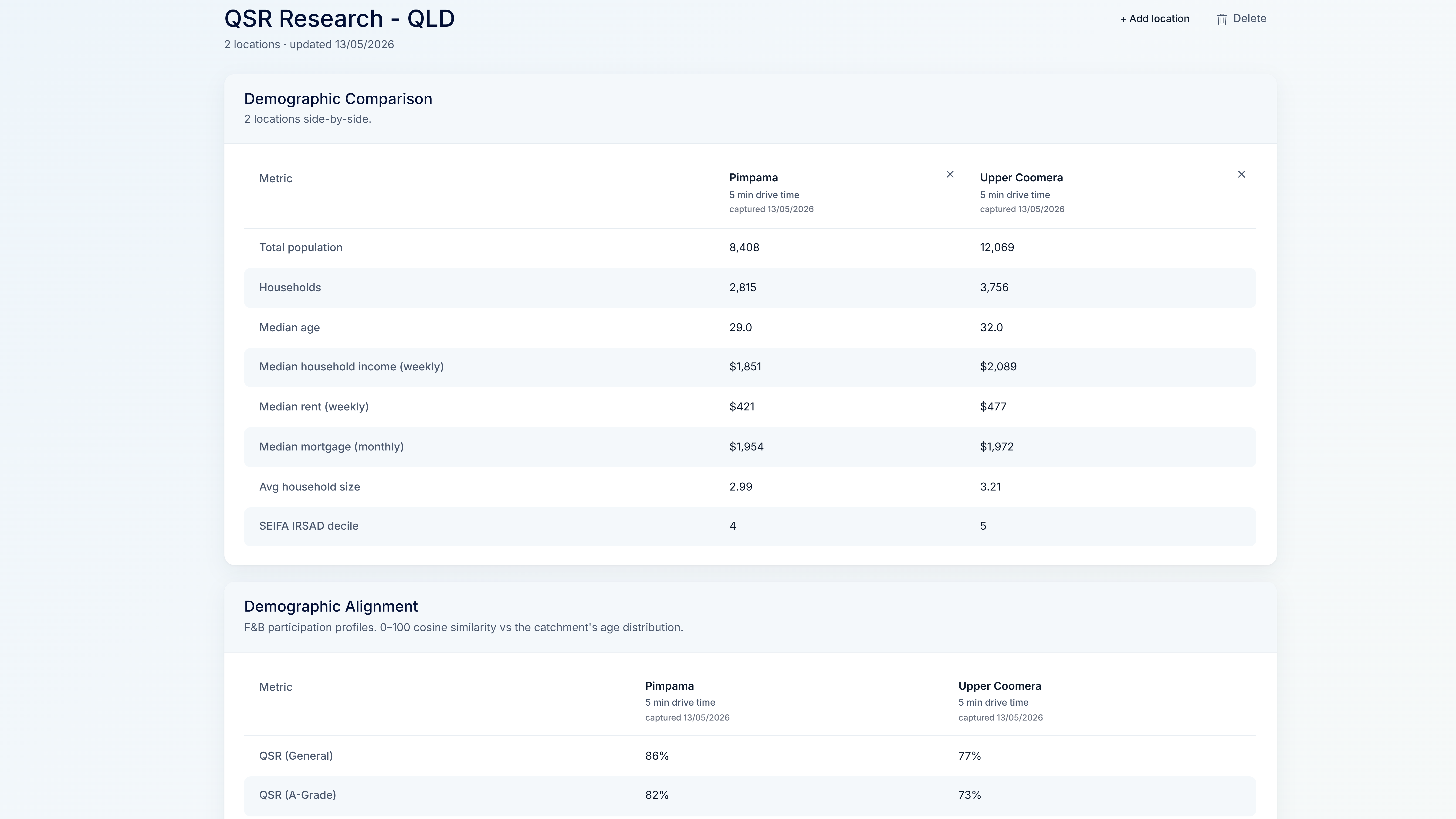The width and height of the screenshot is (1456, 819).
Task: Click the SEIFA IRSAD decile label
Action: coord(309,526)
